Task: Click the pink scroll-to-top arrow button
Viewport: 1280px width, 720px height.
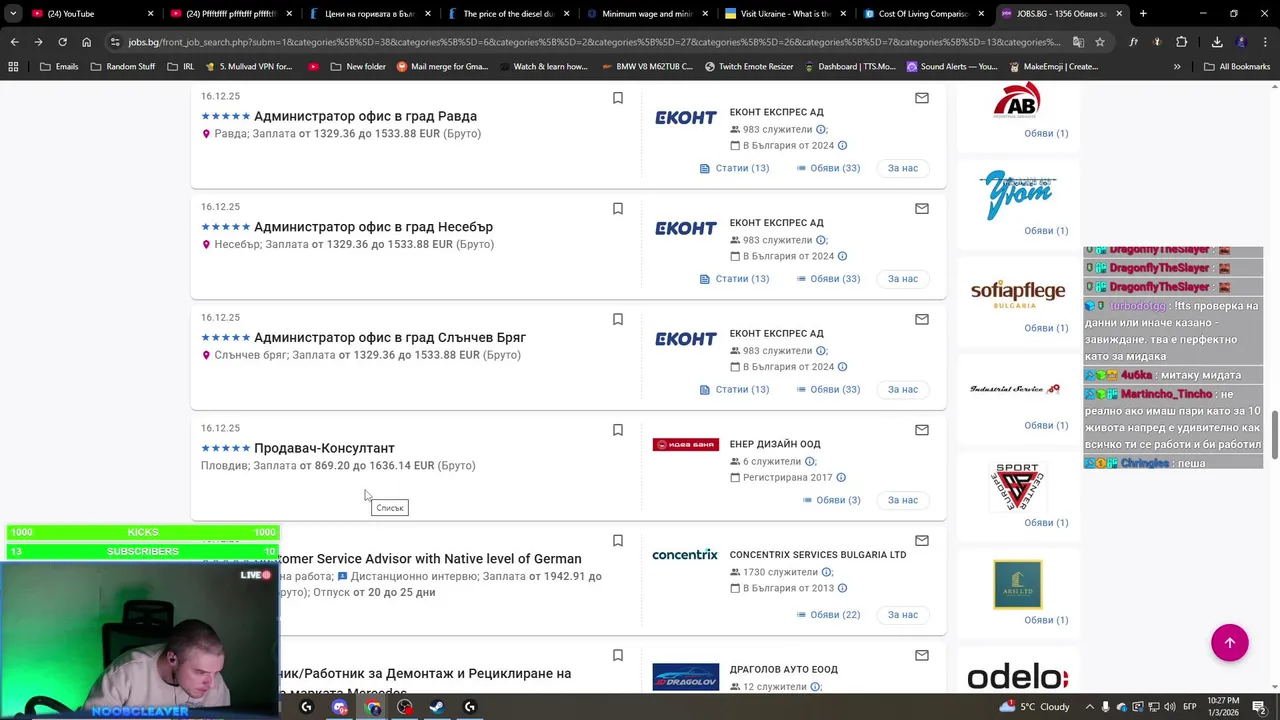Action: pos(1230,643)
